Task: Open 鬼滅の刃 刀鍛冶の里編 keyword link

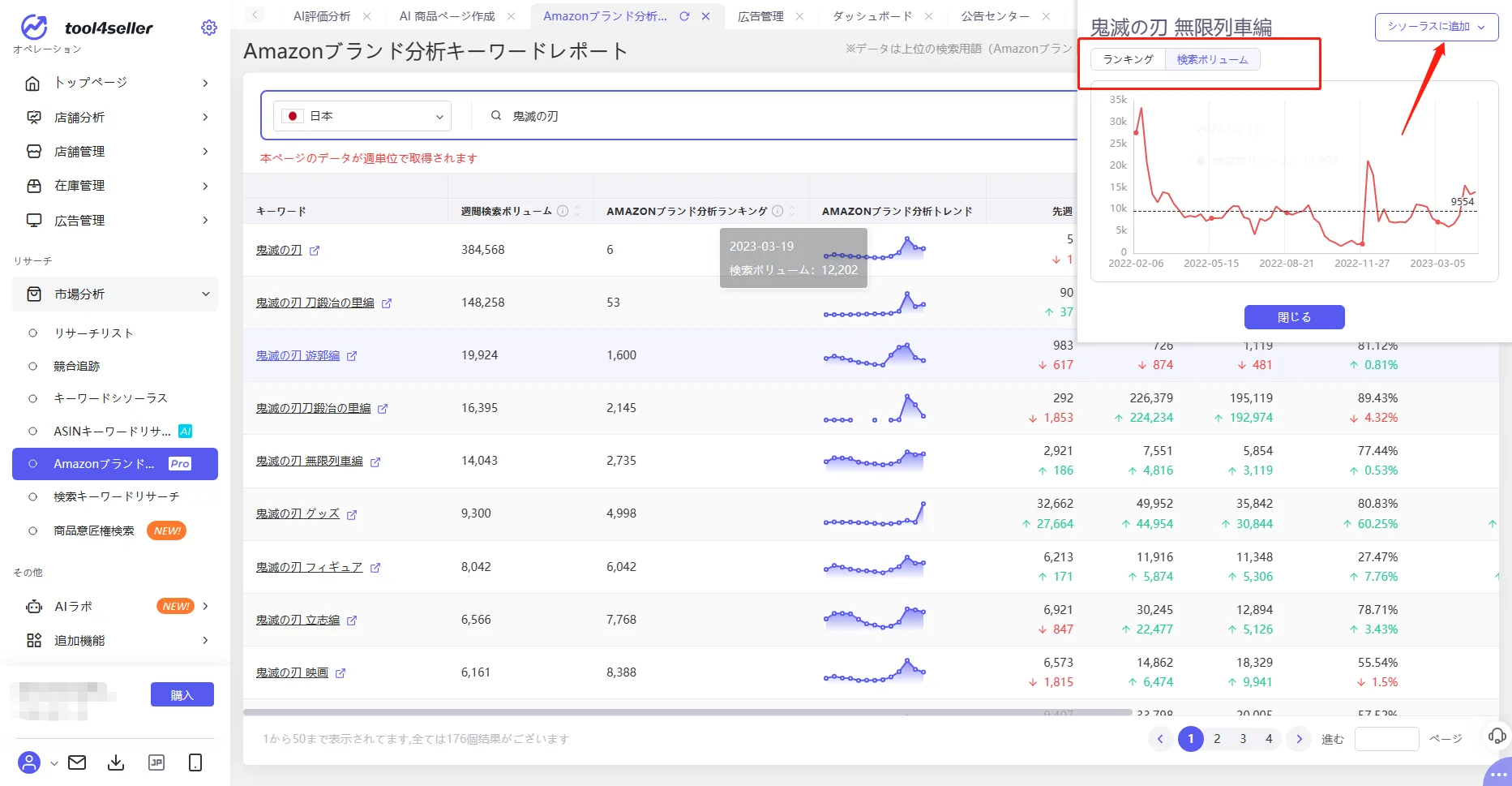Action: (x=315, y=303)
